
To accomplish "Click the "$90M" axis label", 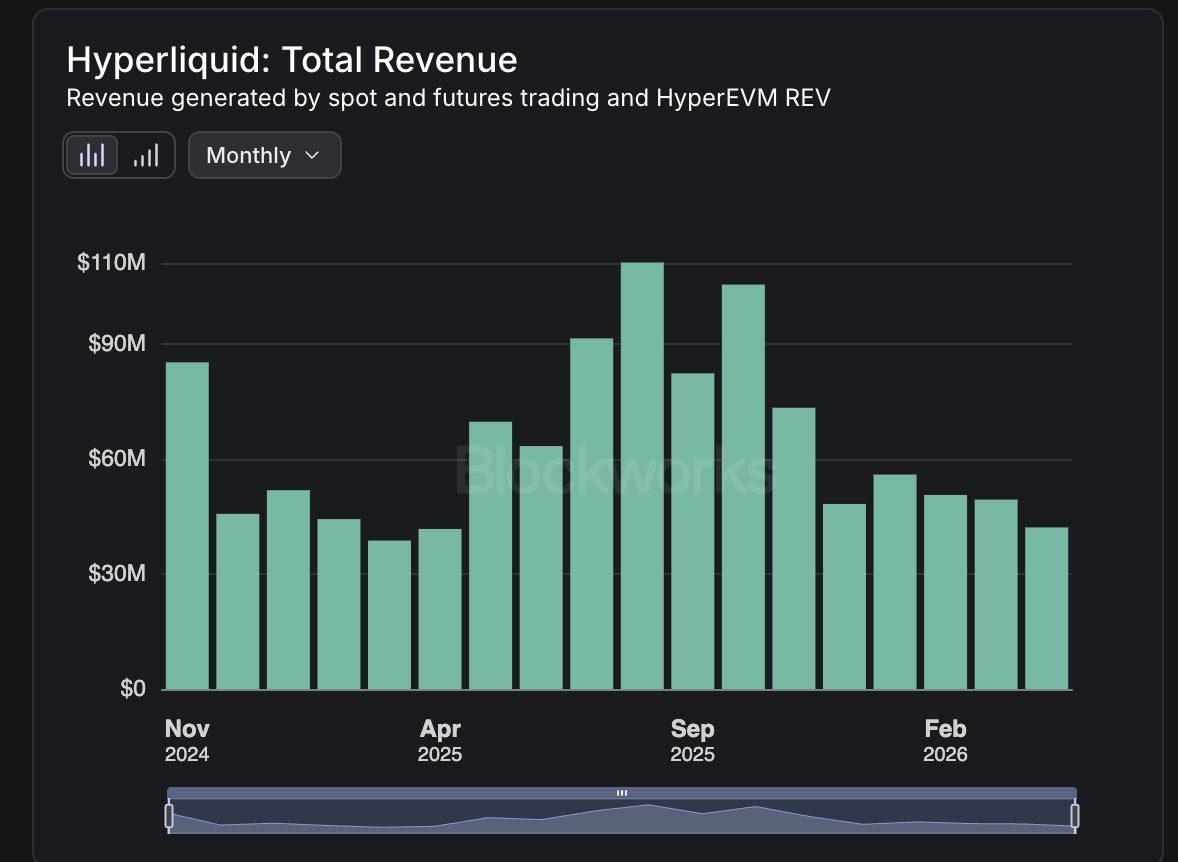I will click(x=116, y=343).
